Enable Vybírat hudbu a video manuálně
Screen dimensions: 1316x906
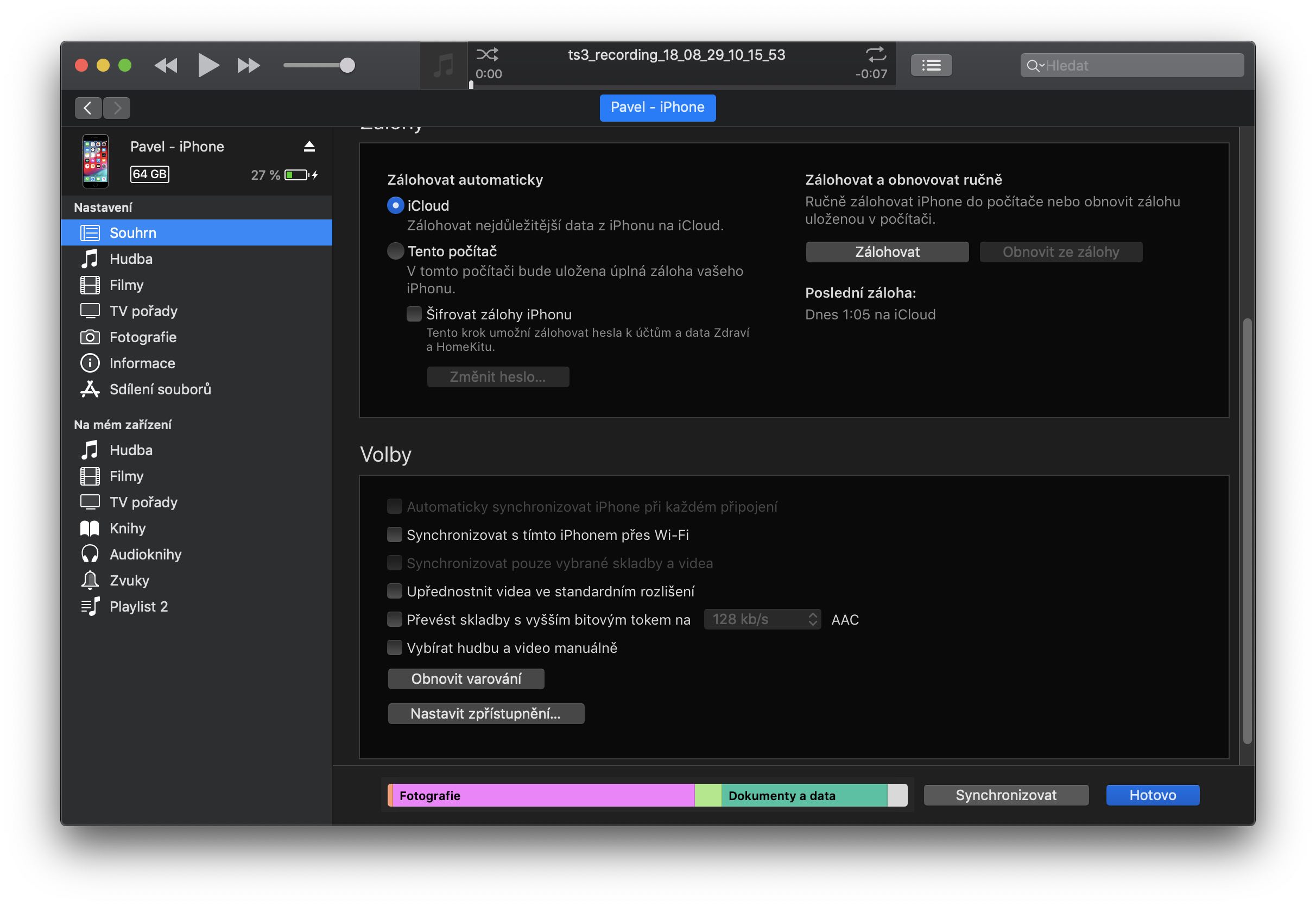tap(394, 647)
